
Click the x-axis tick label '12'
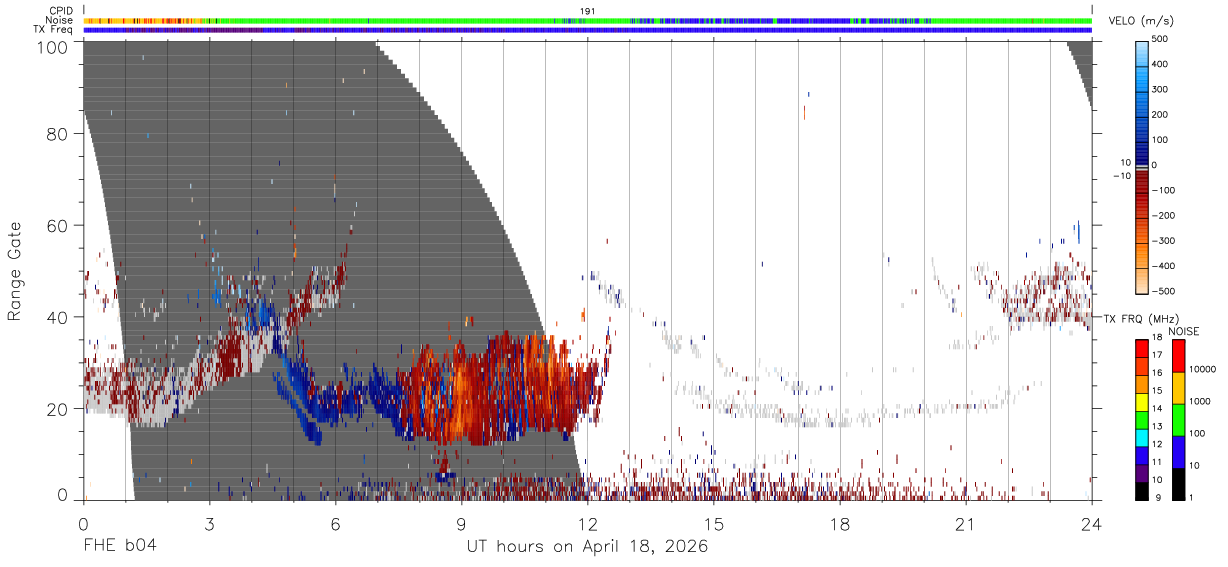point(587,524)
